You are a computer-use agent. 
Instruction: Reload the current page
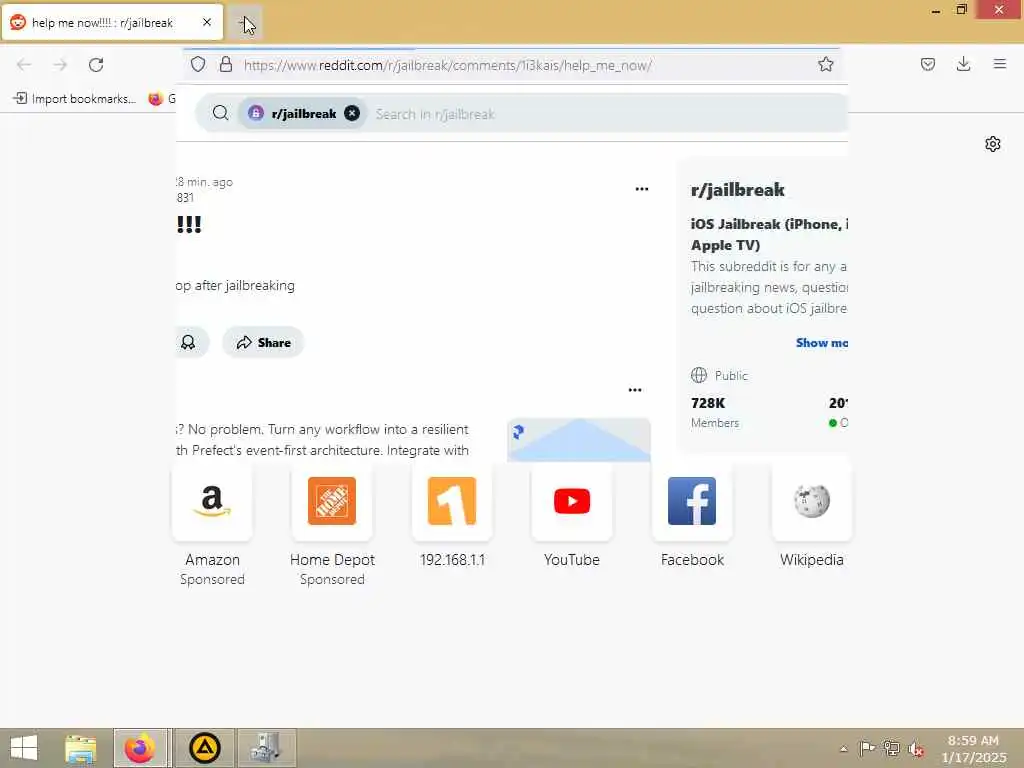[96, 65]
